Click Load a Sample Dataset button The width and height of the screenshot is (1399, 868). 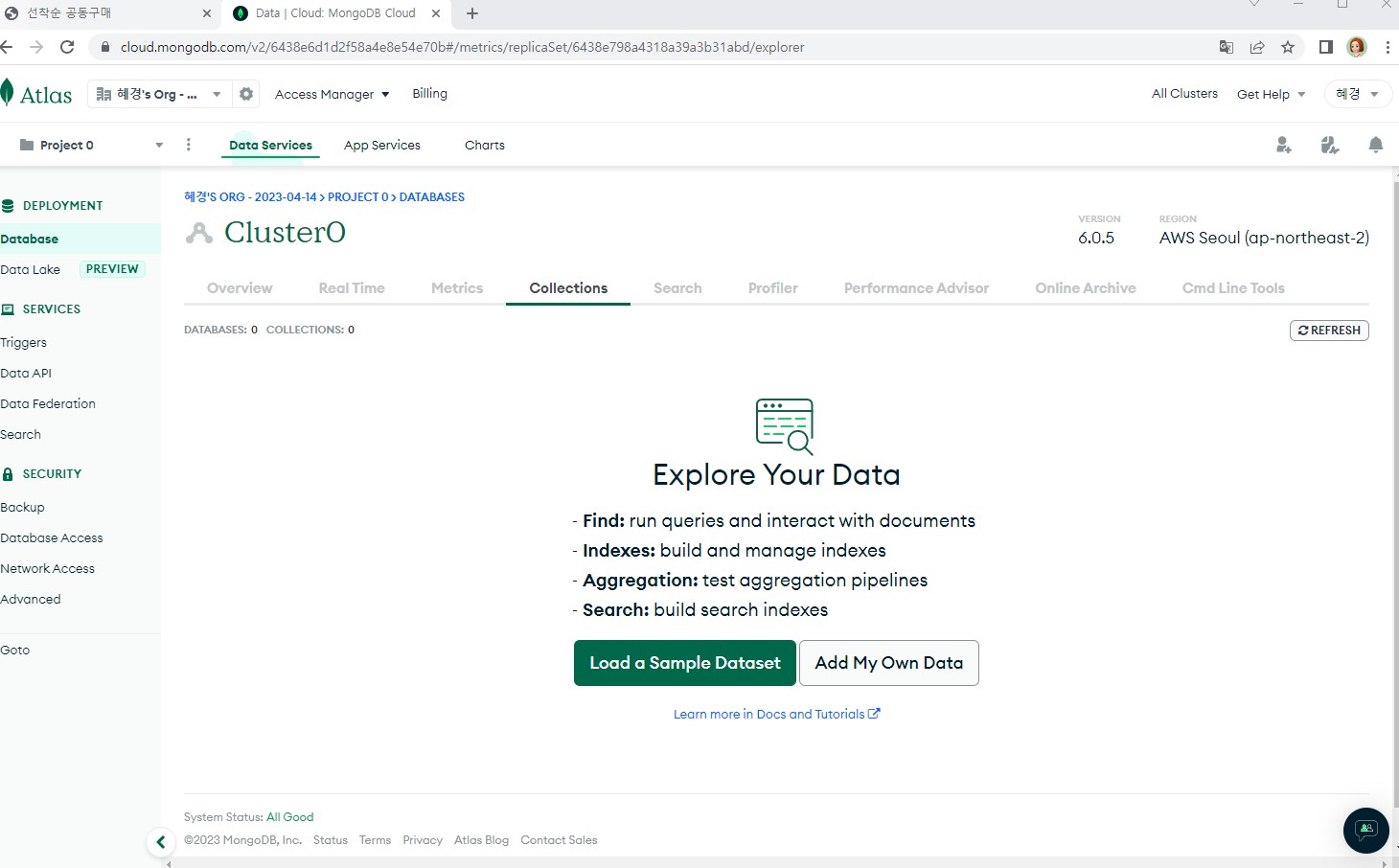[685, 663]
